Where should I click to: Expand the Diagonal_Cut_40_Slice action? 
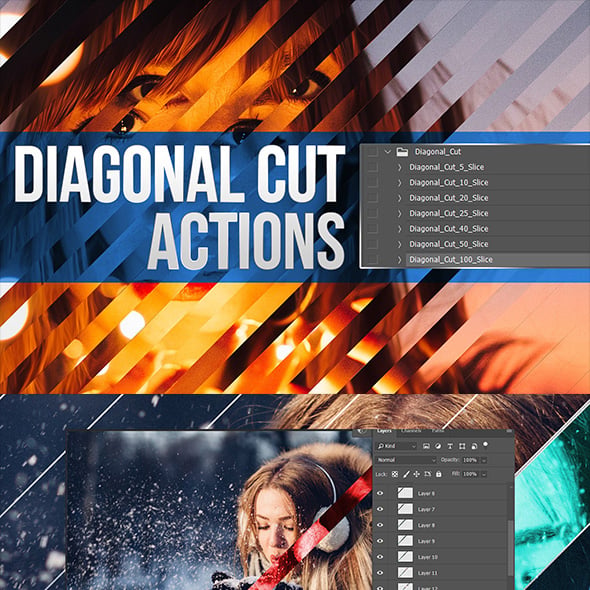click(400, 229)
